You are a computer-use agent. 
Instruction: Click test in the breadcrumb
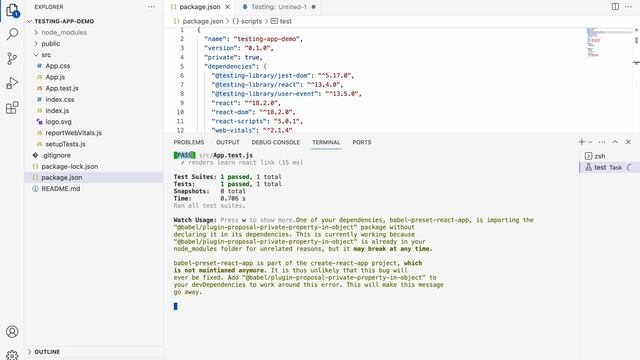pyautogui.click(x=286, y=21)
